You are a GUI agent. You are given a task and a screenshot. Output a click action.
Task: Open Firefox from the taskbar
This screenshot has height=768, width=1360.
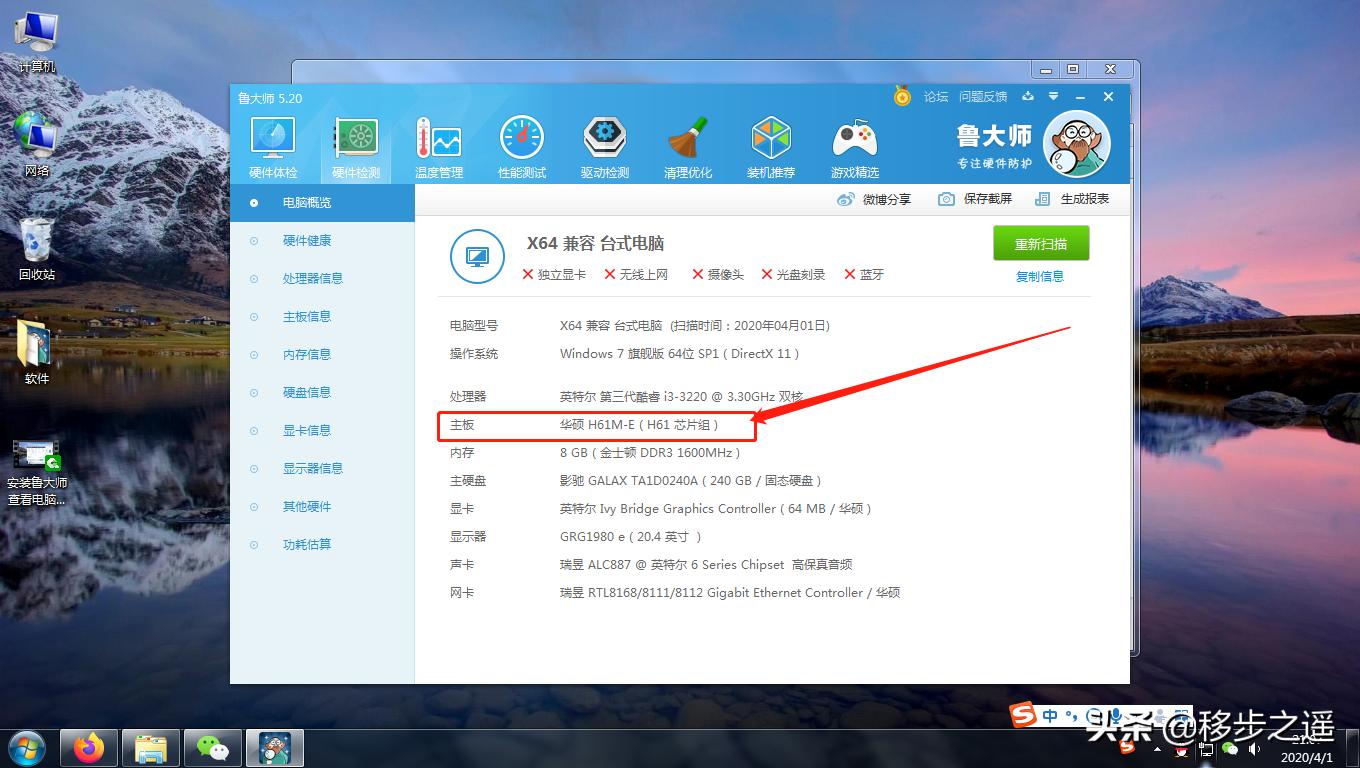pos(89,747)
